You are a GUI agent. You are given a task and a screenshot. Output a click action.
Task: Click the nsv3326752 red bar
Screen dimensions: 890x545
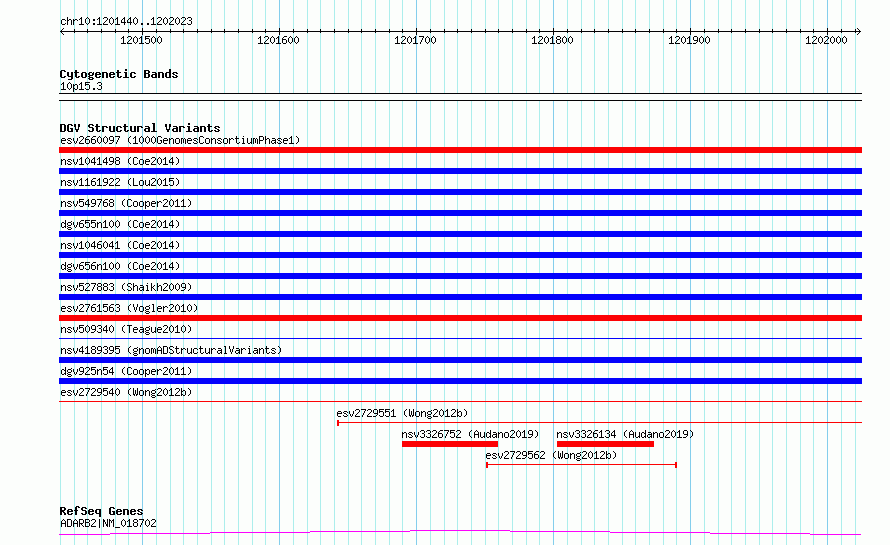pos(450,444)
